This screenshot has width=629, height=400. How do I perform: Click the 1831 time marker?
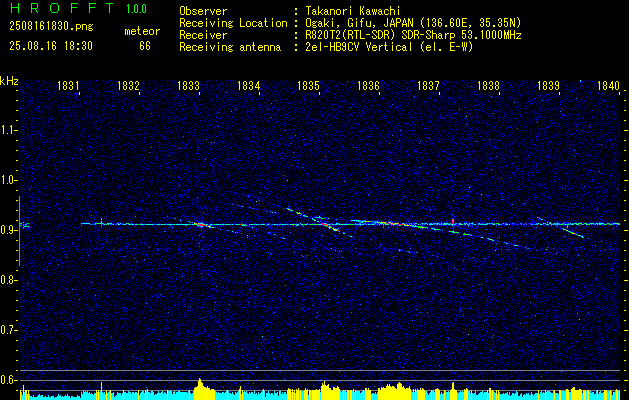[x=68, y=86]
